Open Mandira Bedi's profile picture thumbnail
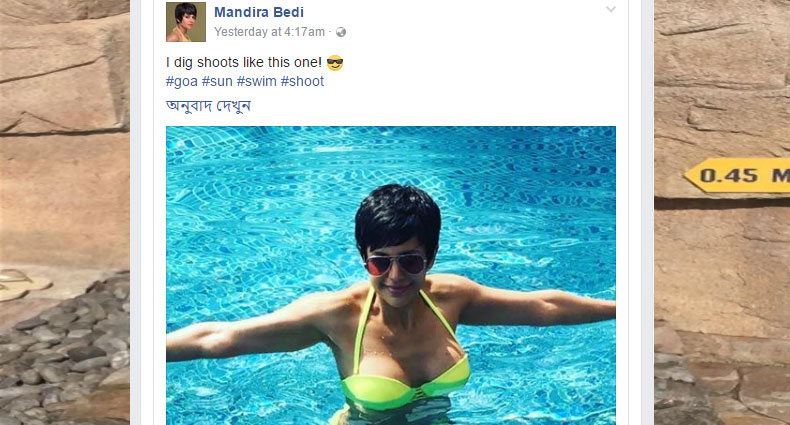The image size is (790, 425). click(186, 22)
